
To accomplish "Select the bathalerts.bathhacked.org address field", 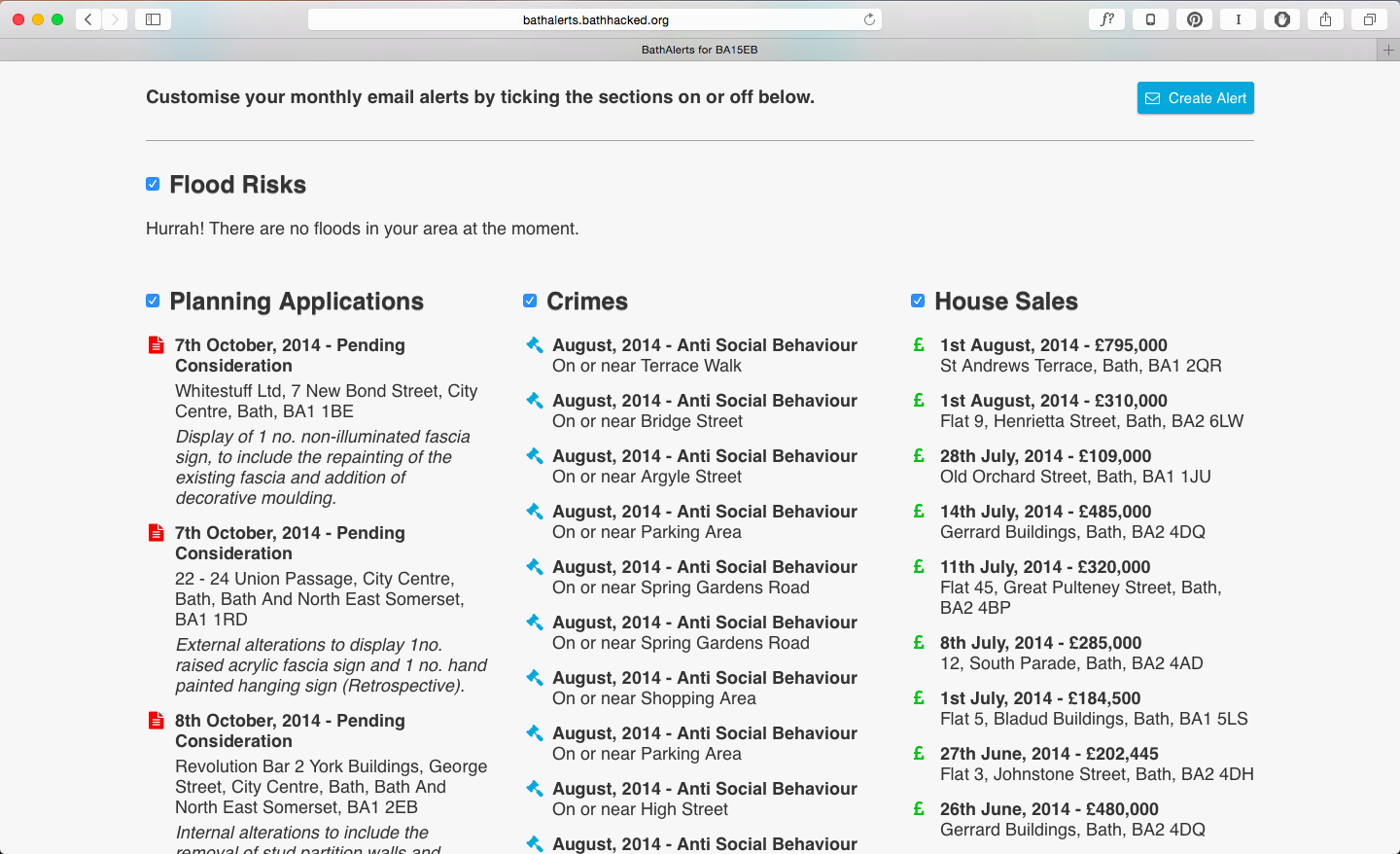I will tap(595, 19).
